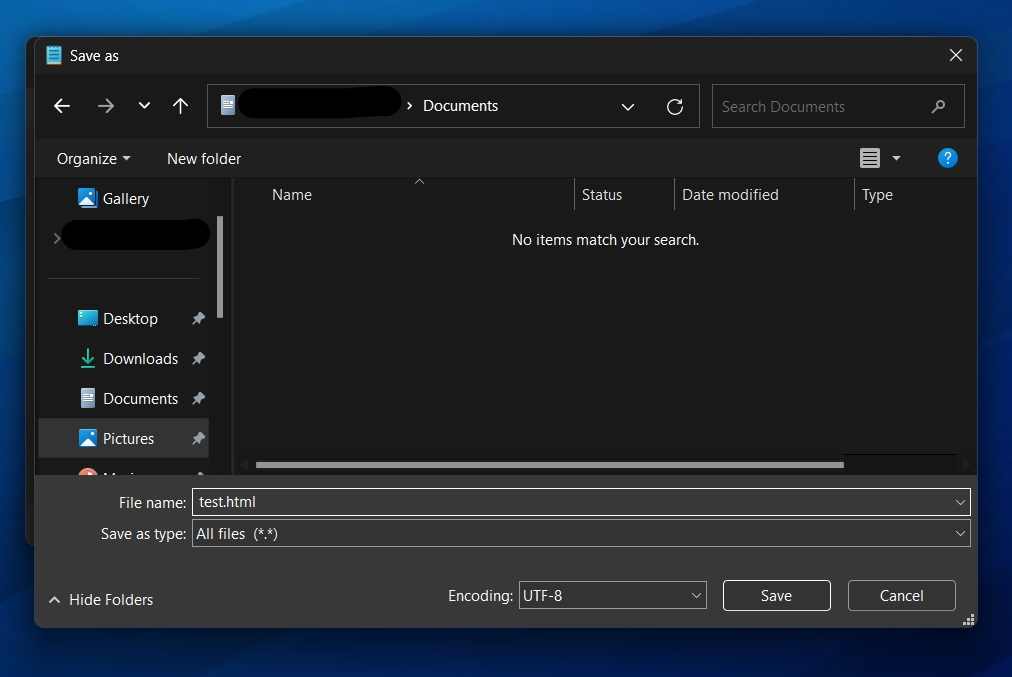The width and height of the screenshot is (1012, 677).
Task: Select Gallery in the navigation pane
Action: 126,199
